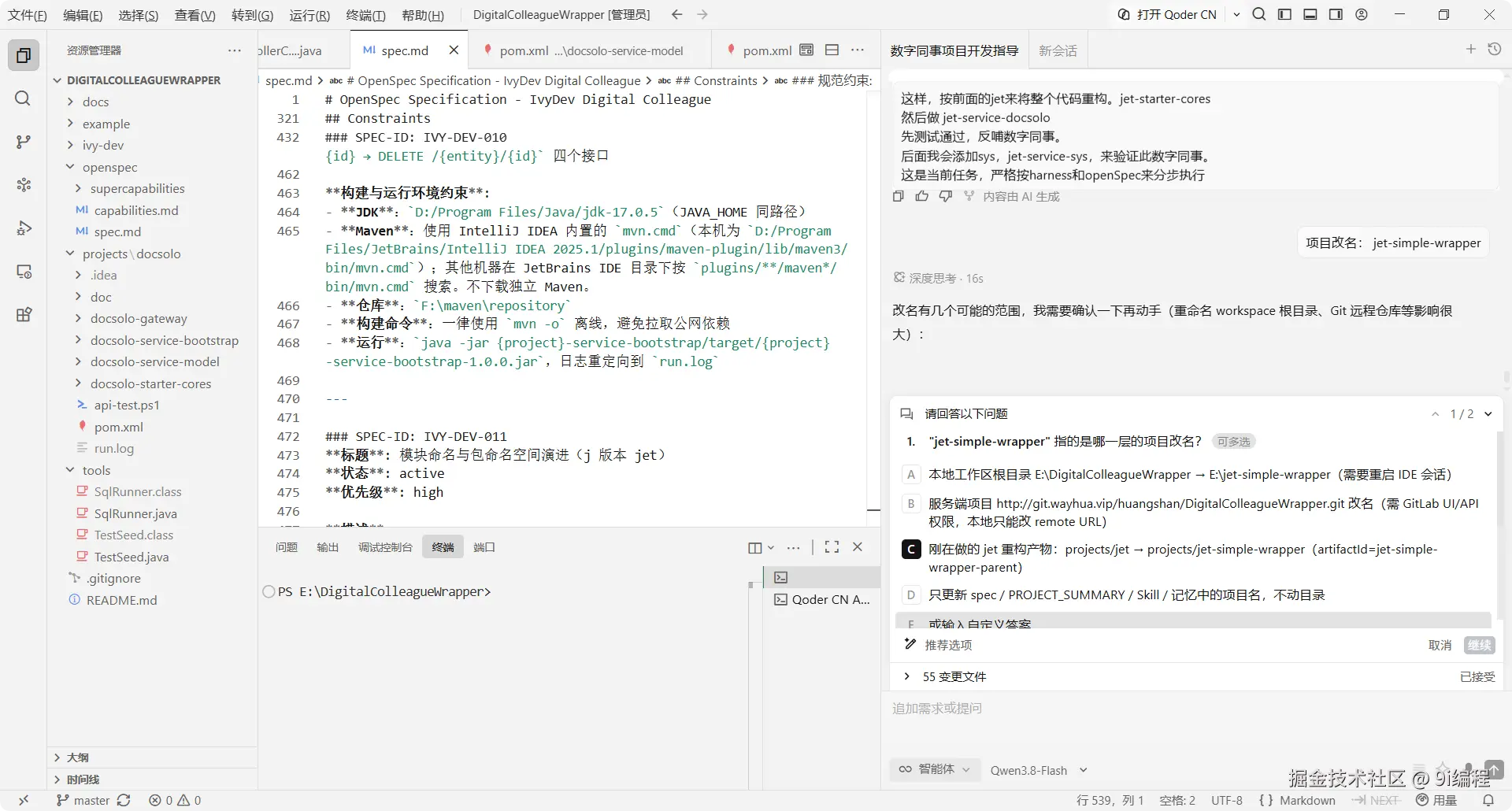
Task: Toggle the bottom panel layout button
Action: click(1310, 14)
